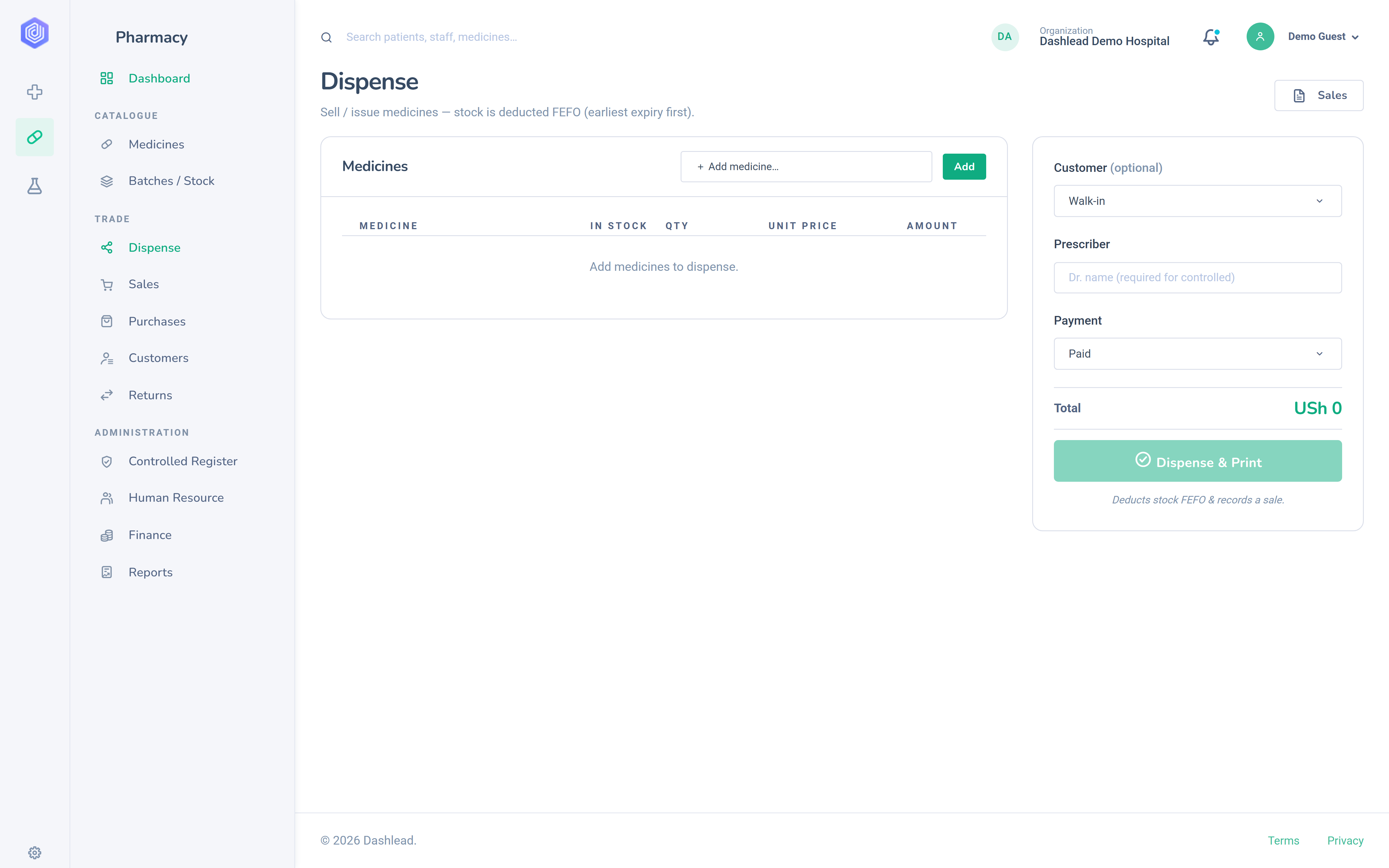Click the Dispense & Print button
1389x868 pixels.
coord(1198,461)
